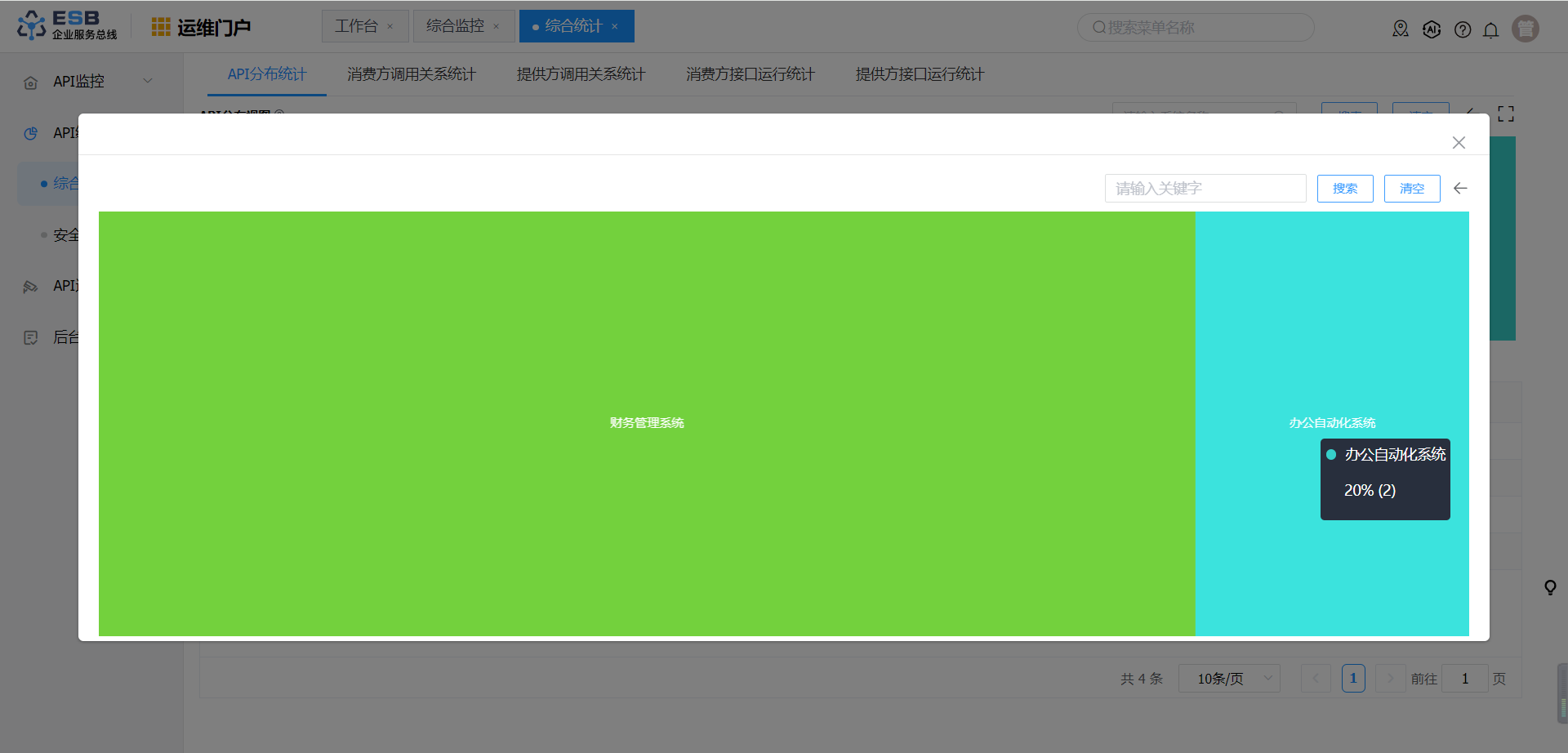Toggle fullscreen view icon
The image size is (1568, 753).
pos(1506,114)
